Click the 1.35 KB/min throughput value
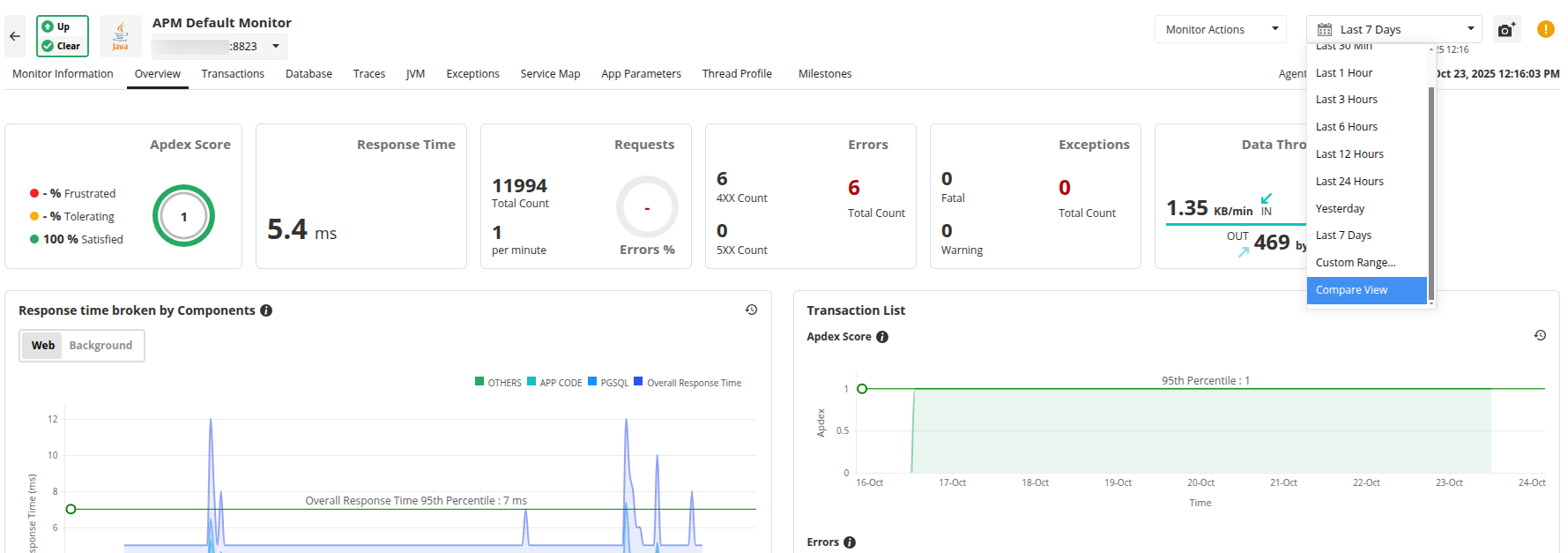Screen dimensions: 1568x553 1209,208
